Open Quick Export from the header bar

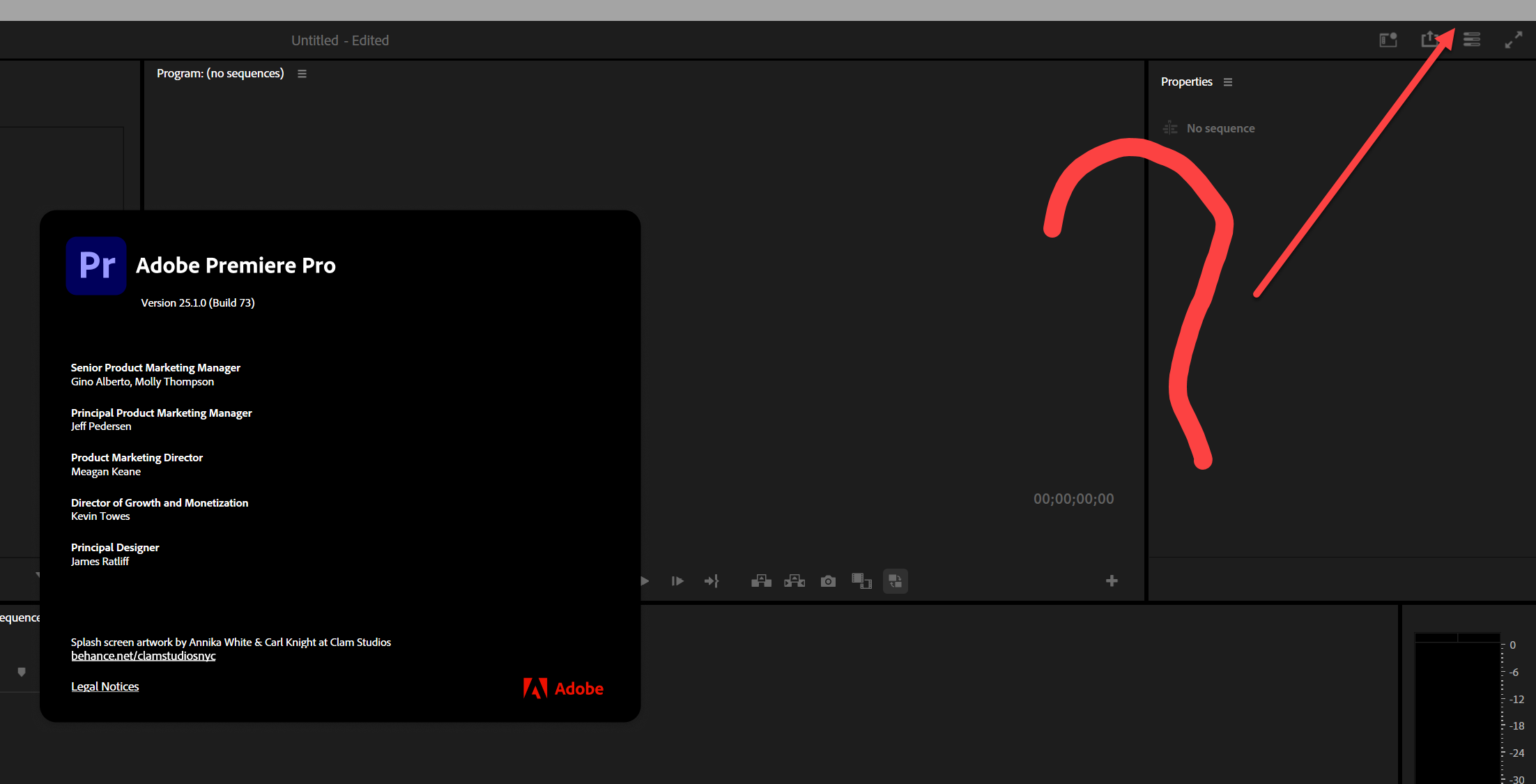point(1429,40)
